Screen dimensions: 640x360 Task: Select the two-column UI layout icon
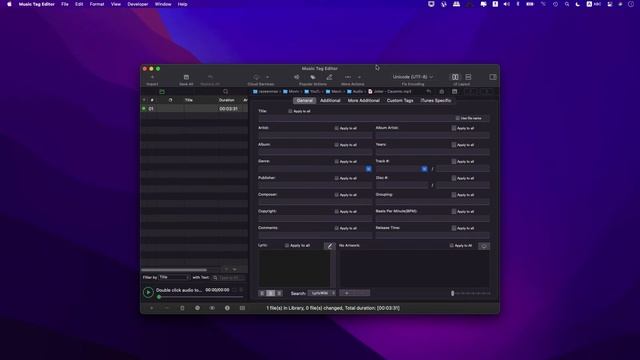click(x=455, y=77)
